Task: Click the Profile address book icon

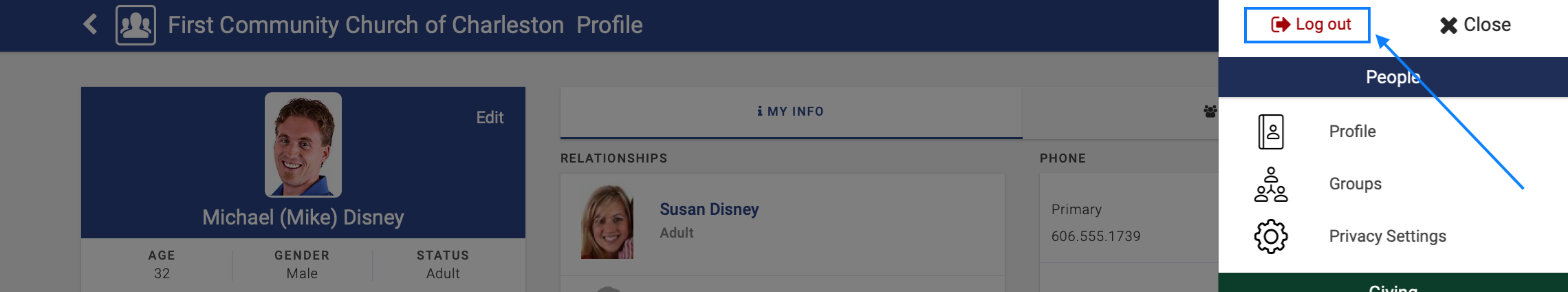Action: [1271, 132]
